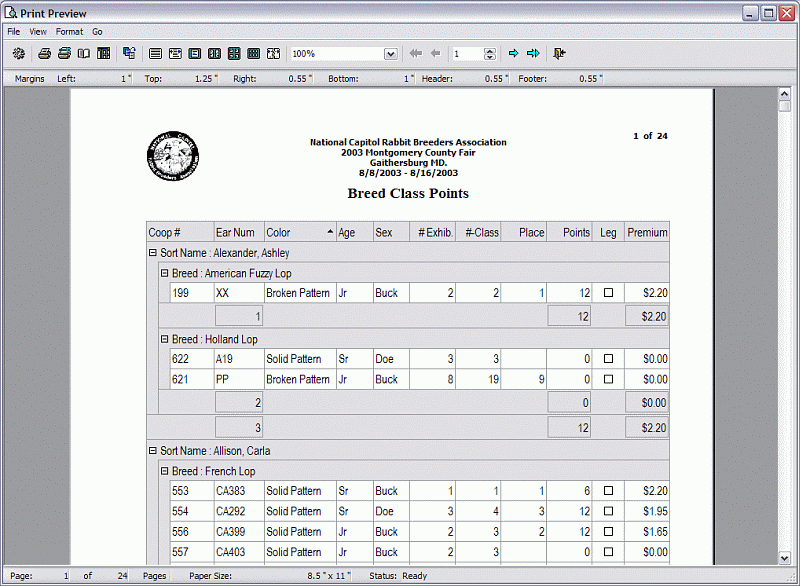Click the # Exhib. column header
The height and width of the screenshot is (586, 800).
[433, 233]
